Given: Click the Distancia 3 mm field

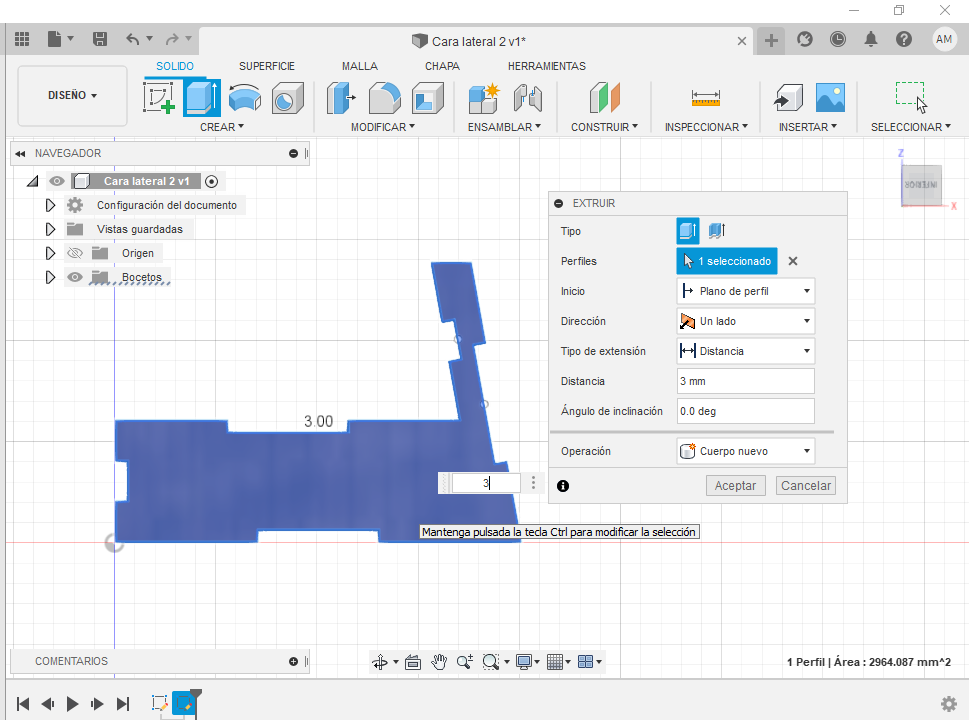Looking at the screenshot, I should pos(746,381).
